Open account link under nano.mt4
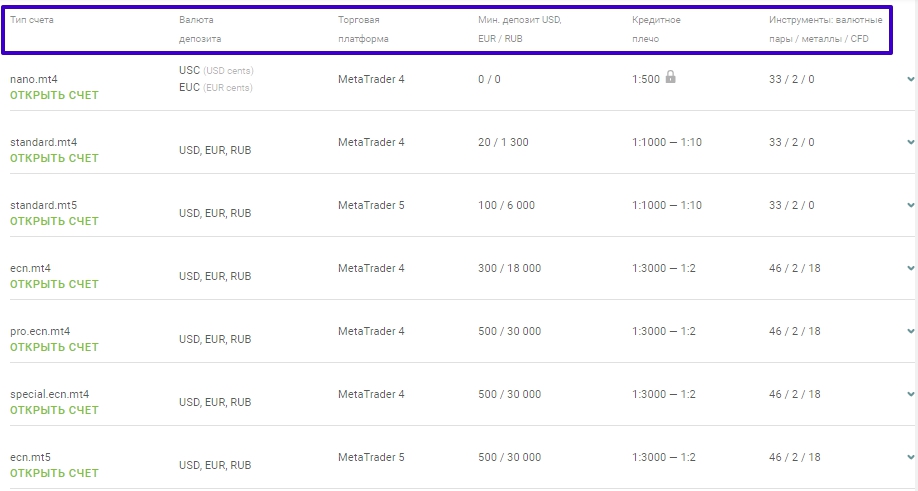 click(54, 95)
